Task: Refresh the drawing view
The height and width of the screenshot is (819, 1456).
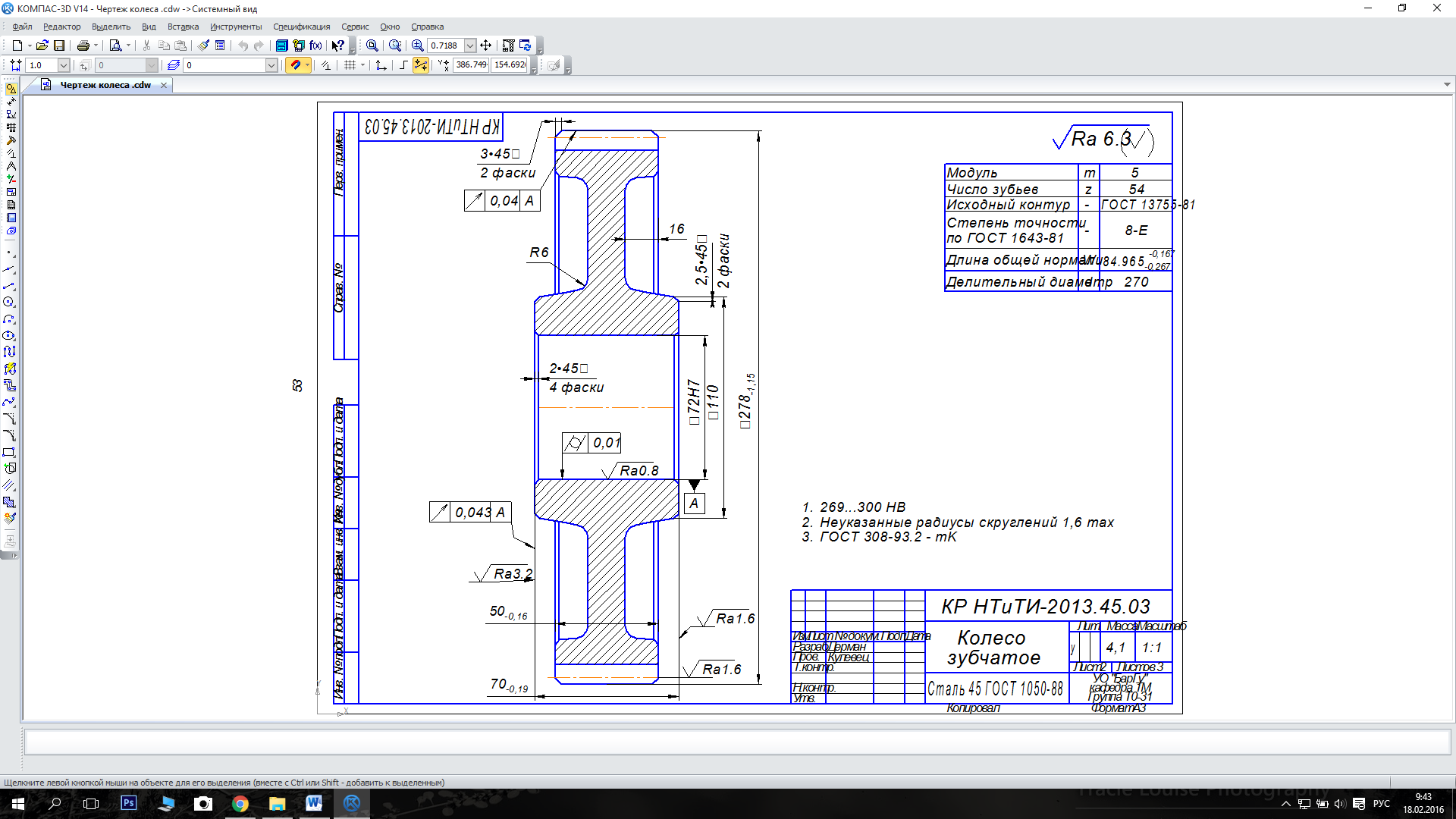Action: click(x=526, y=45)
